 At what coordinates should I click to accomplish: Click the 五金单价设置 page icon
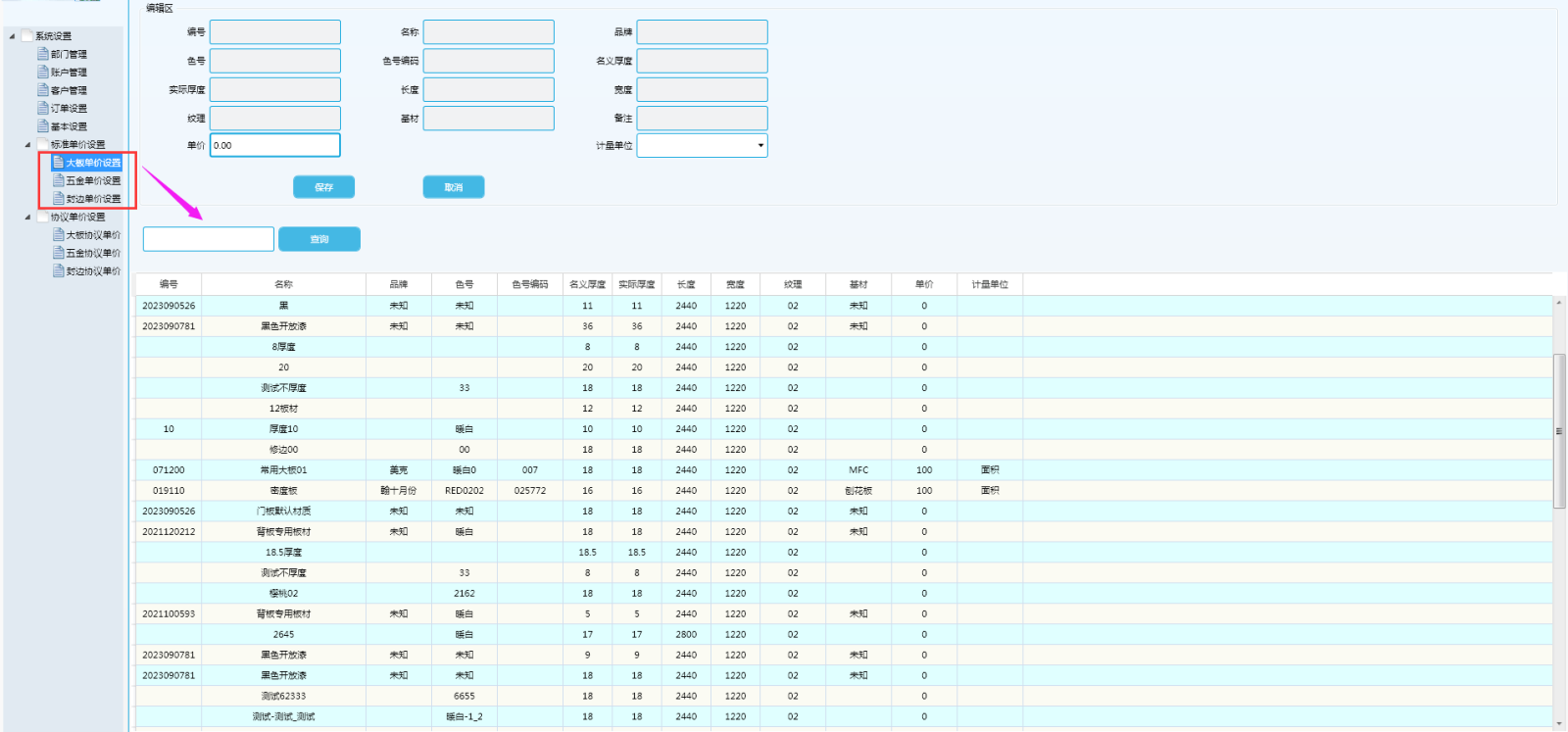pos(58,180)
